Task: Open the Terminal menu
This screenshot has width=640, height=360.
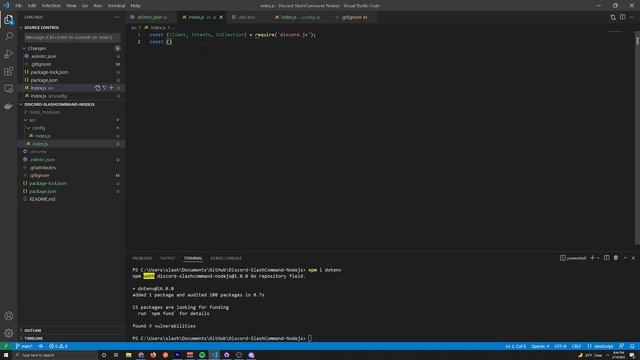Action: (x=116, y=6)
